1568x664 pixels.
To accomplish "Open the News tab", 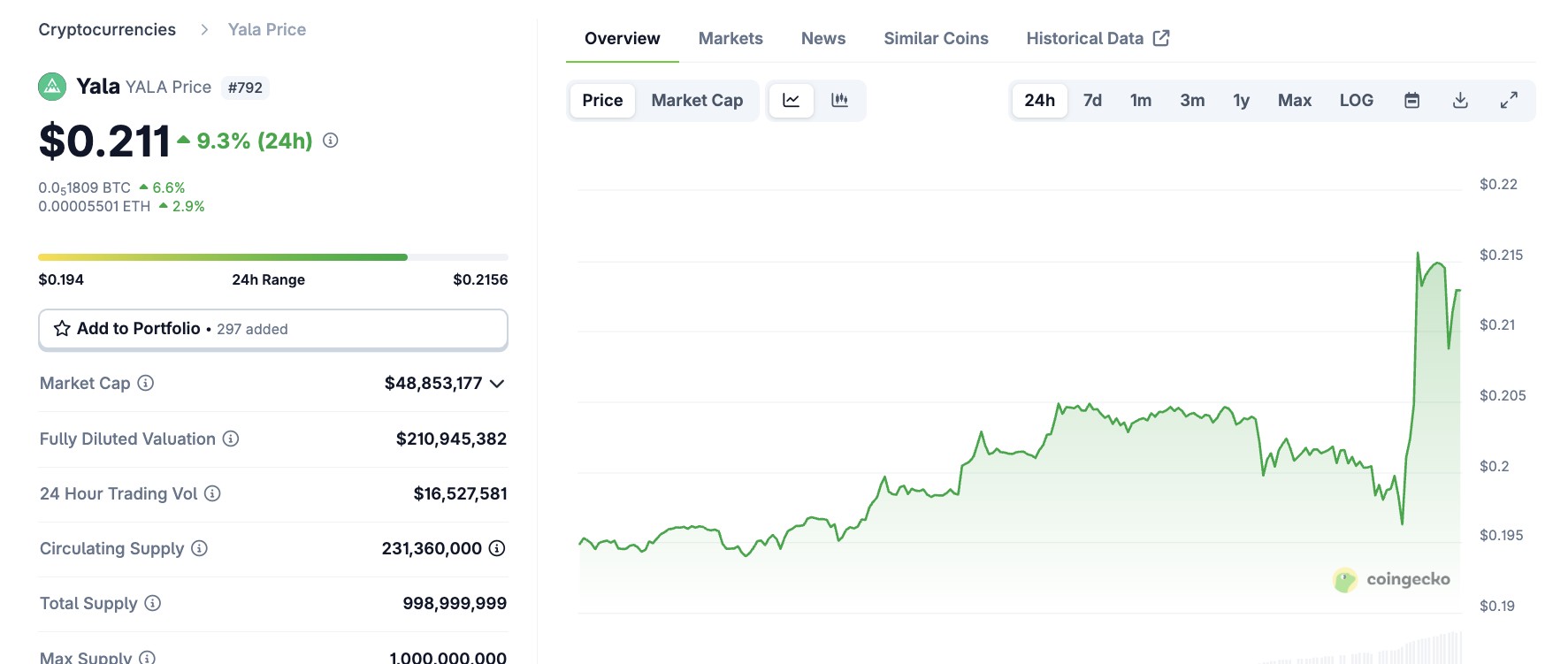I will coord(823,39).
